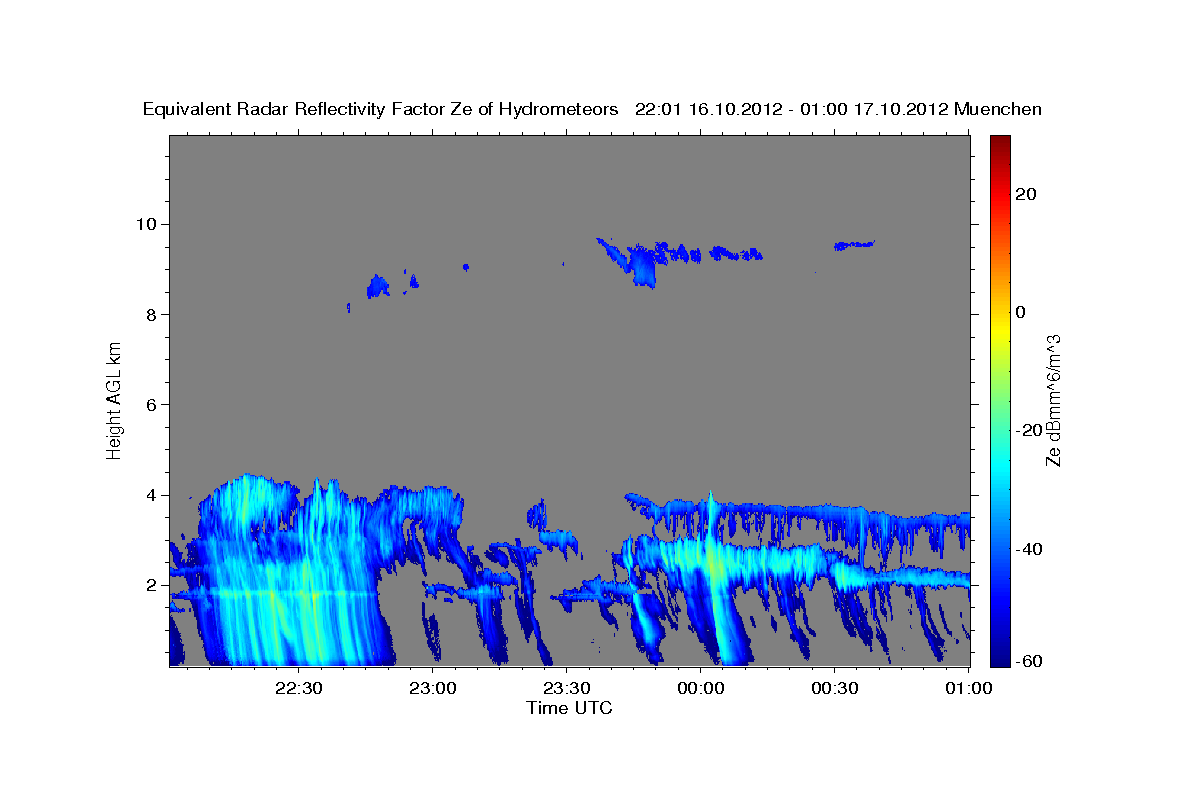Click the height label 8

coord(152,315)
